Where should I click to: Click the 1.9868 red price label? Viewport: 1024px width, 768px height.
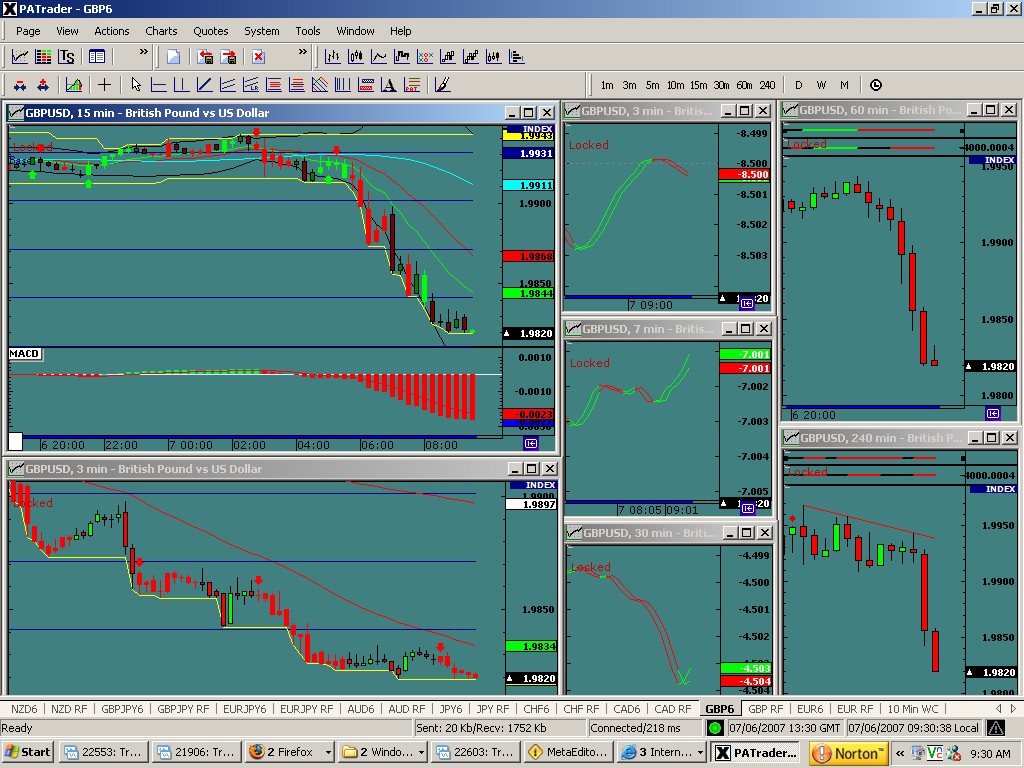point(529,256)
